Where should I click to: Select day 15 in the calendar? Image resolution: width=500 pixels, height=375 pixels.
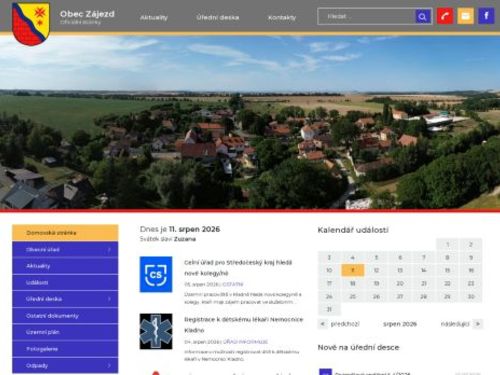pyautogui.click(x=447, y=270)
